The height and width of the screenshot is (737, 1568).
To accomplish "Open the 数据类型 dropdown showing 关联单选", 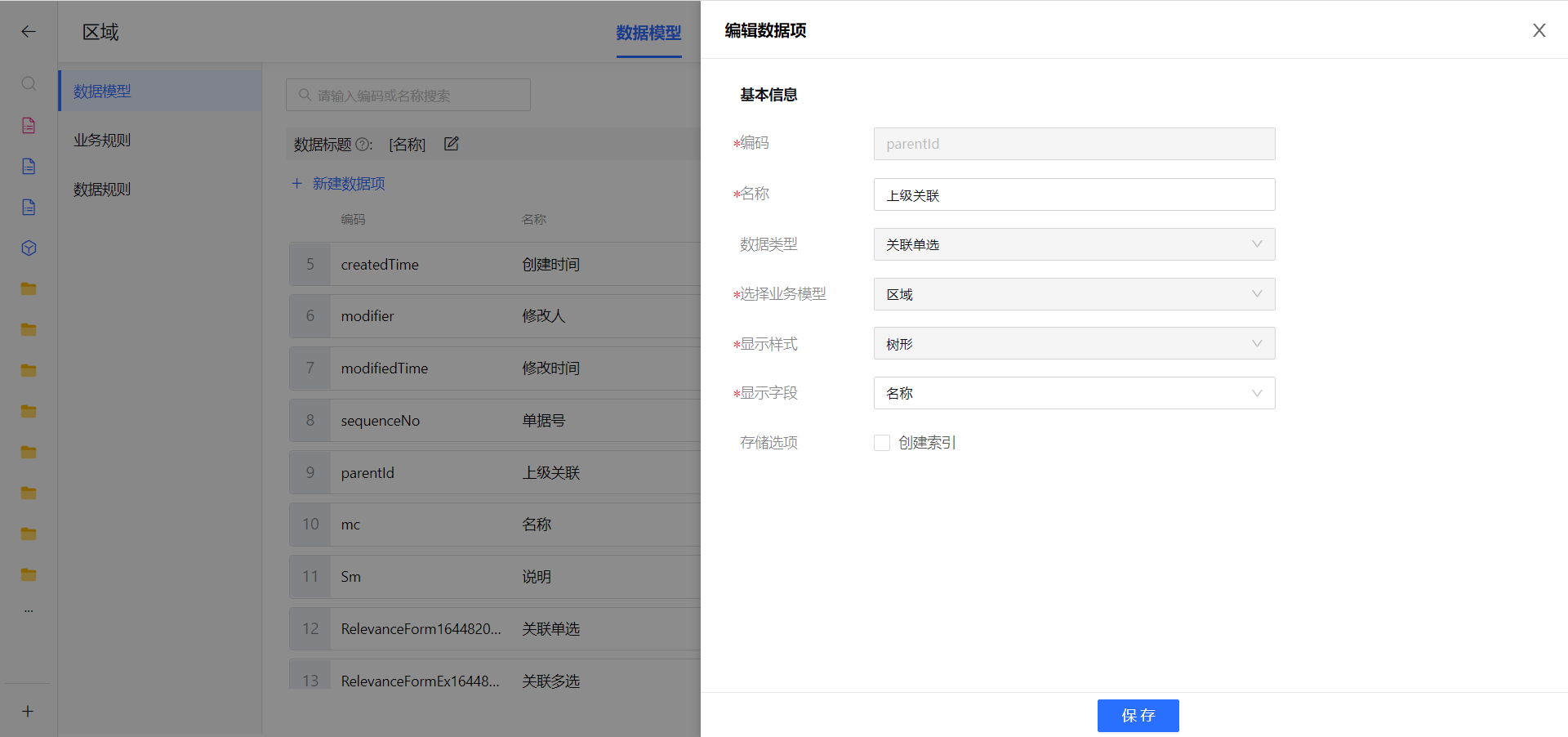I will (1074, 244).
